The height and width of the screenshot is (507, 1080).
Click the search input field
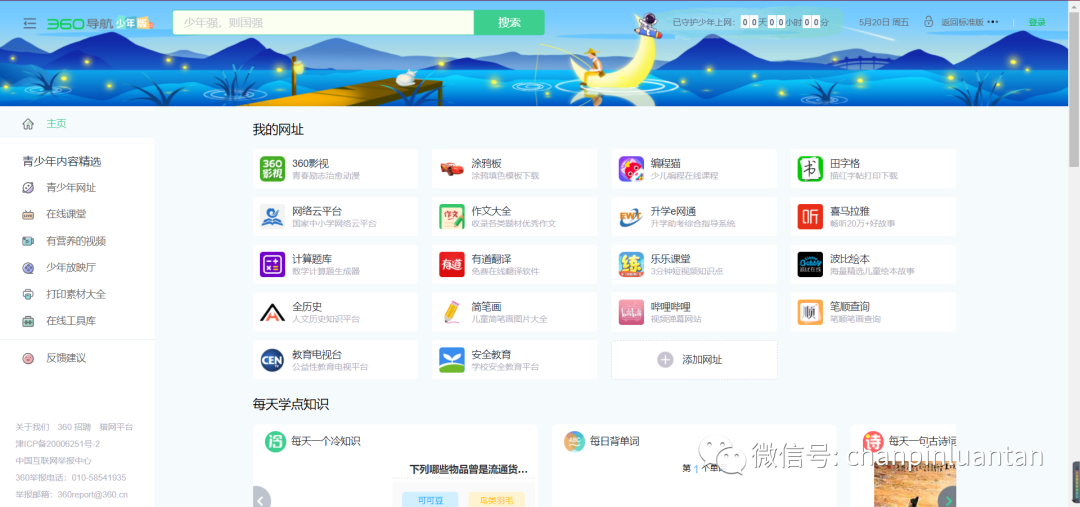click(323, 23)
